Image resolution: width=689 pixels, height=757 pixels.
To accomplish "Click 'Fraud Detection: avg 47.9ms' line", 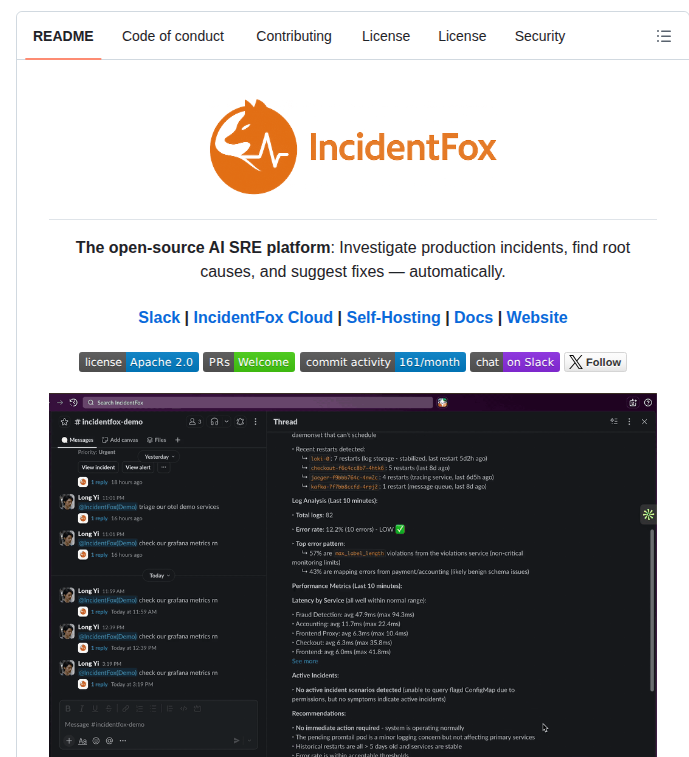I will (x=353, y=615).
